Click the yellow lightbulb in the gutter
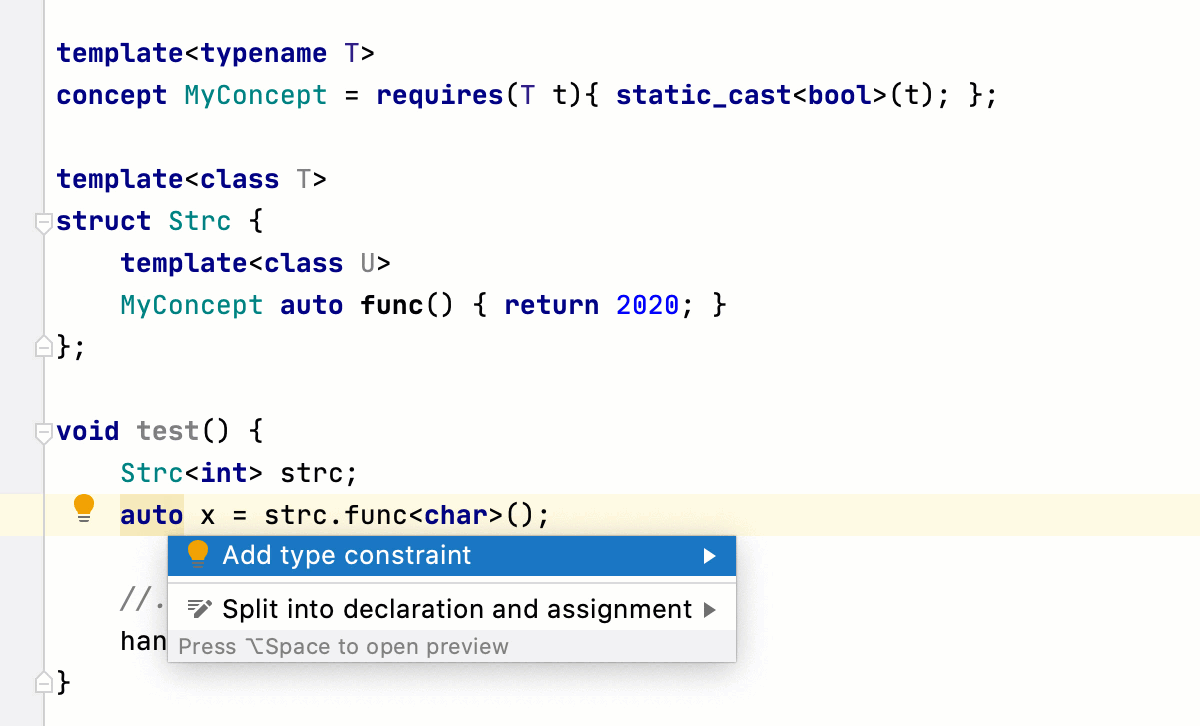 pos(84,510)
